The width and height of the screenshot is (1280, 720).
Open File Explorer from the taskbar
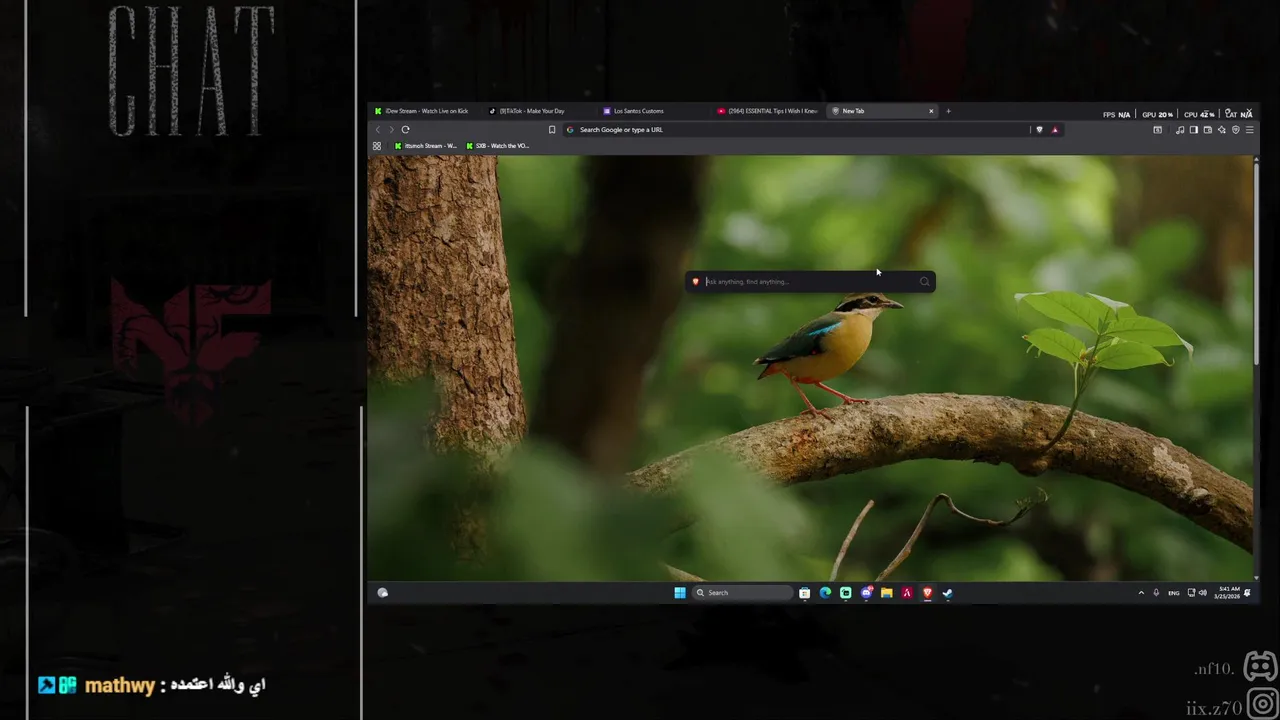(887, 593)
